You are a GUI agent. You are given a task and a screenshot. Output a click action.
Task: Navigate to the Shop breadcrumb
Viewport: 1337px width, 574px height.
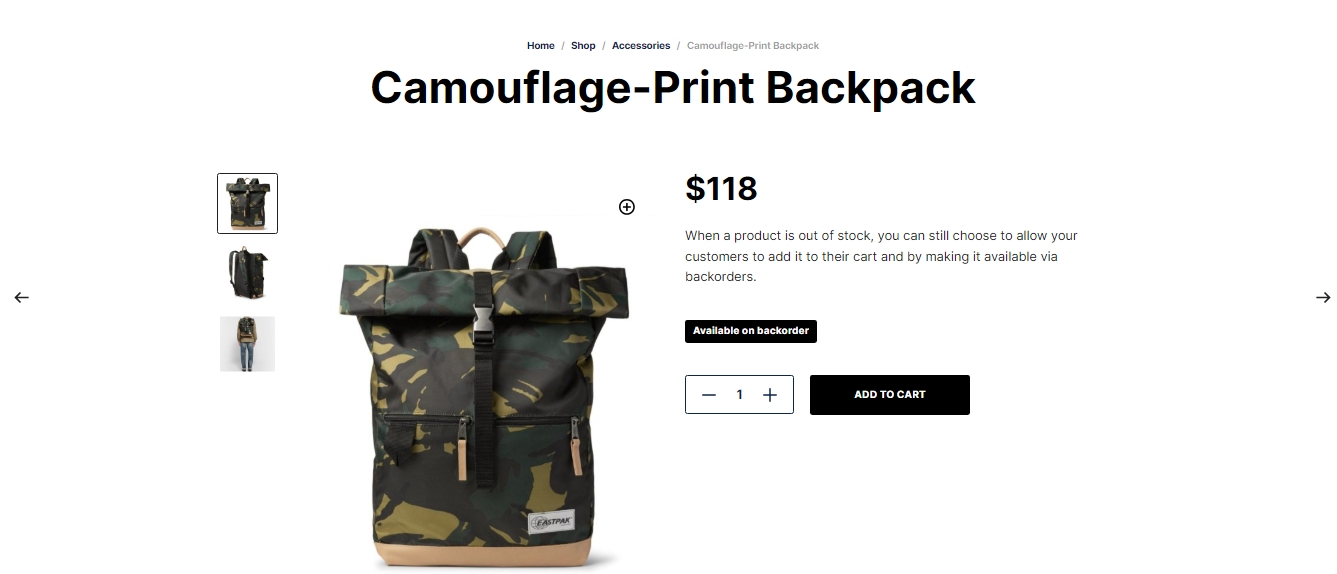tap(583, 46)
